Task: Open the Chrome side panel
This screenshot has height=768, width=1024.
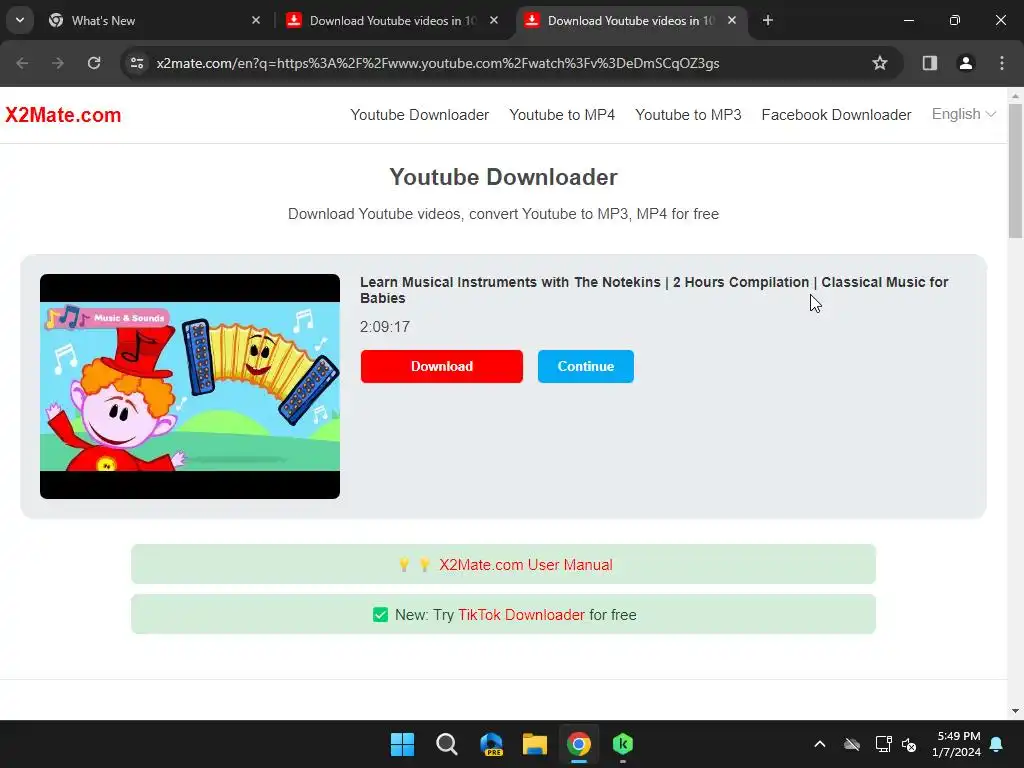Action: click(929, 63)
